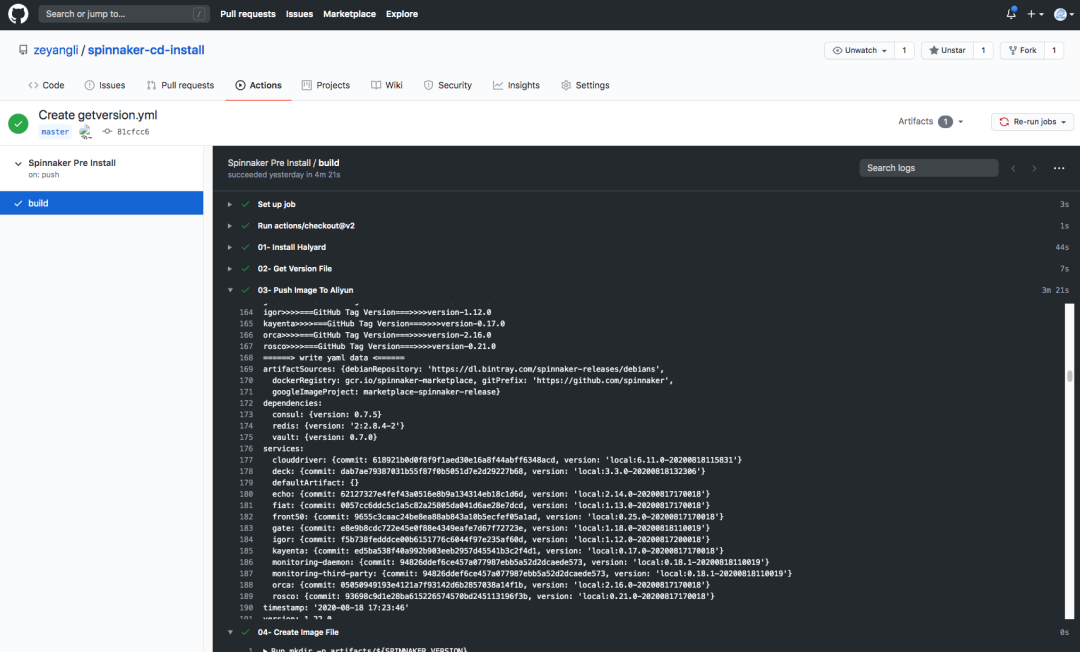
Task: Focus the Search logs field
Action: pos(928,168)
